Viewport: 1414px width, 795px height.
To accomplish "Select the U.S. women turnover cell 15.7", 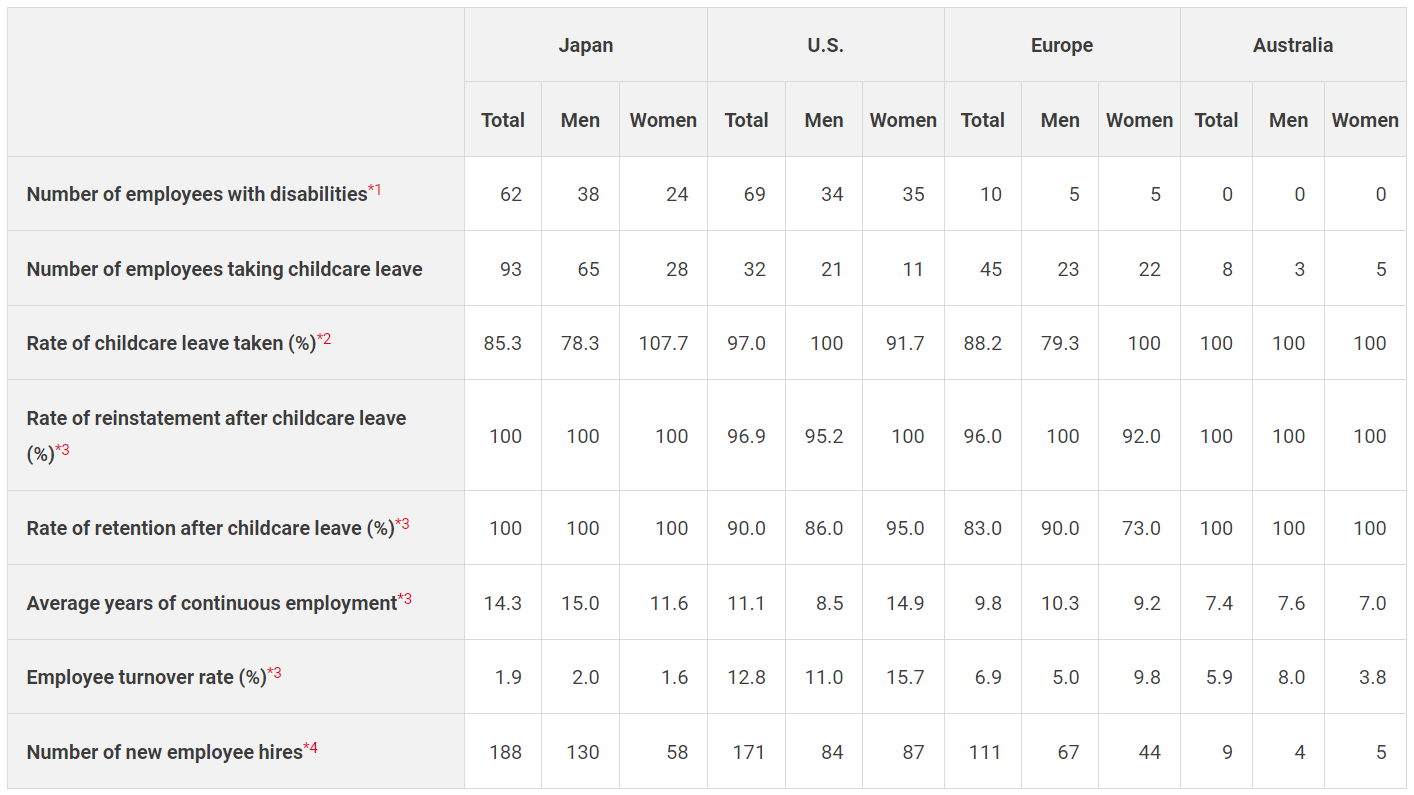I will click(x=904, y=677).
